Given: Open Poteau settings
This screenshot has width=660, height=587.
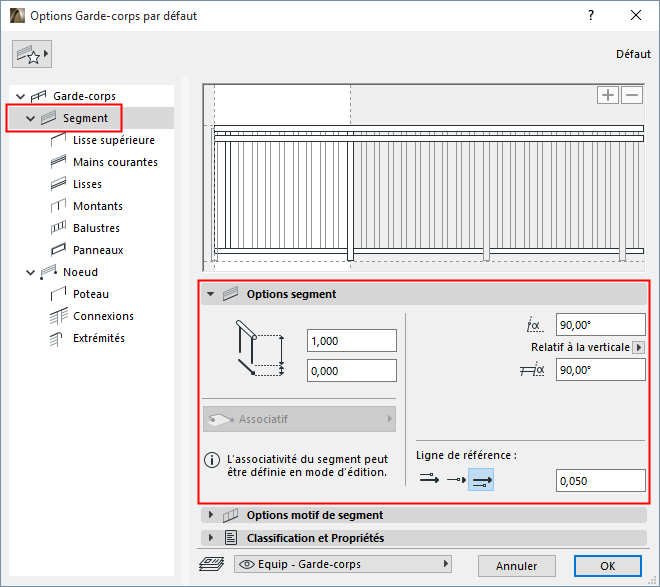Looking at the screenshot, I should [x=91, y=294].
